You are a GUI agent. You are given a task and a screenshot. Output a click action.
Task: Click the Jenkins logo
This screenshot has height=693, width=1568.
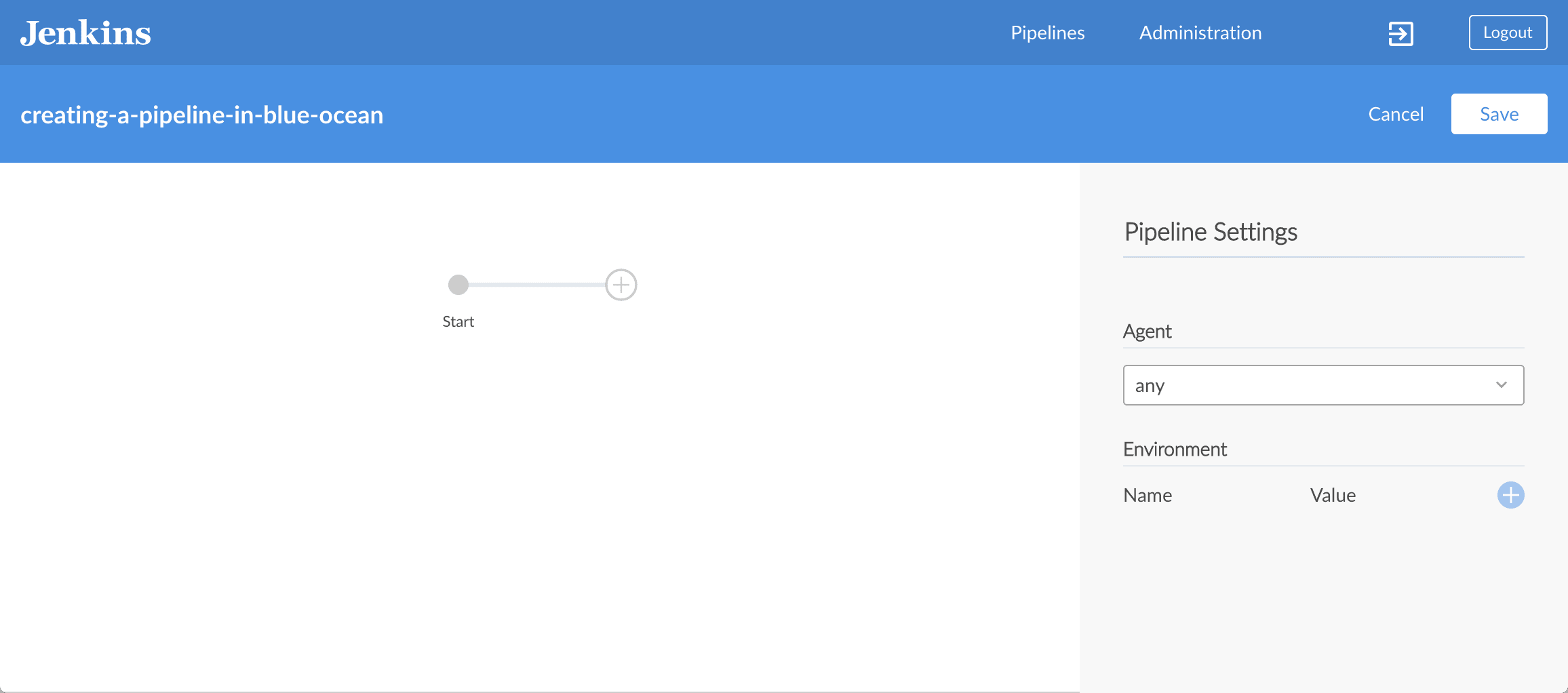pyautogui.click(x=86, y=33)
